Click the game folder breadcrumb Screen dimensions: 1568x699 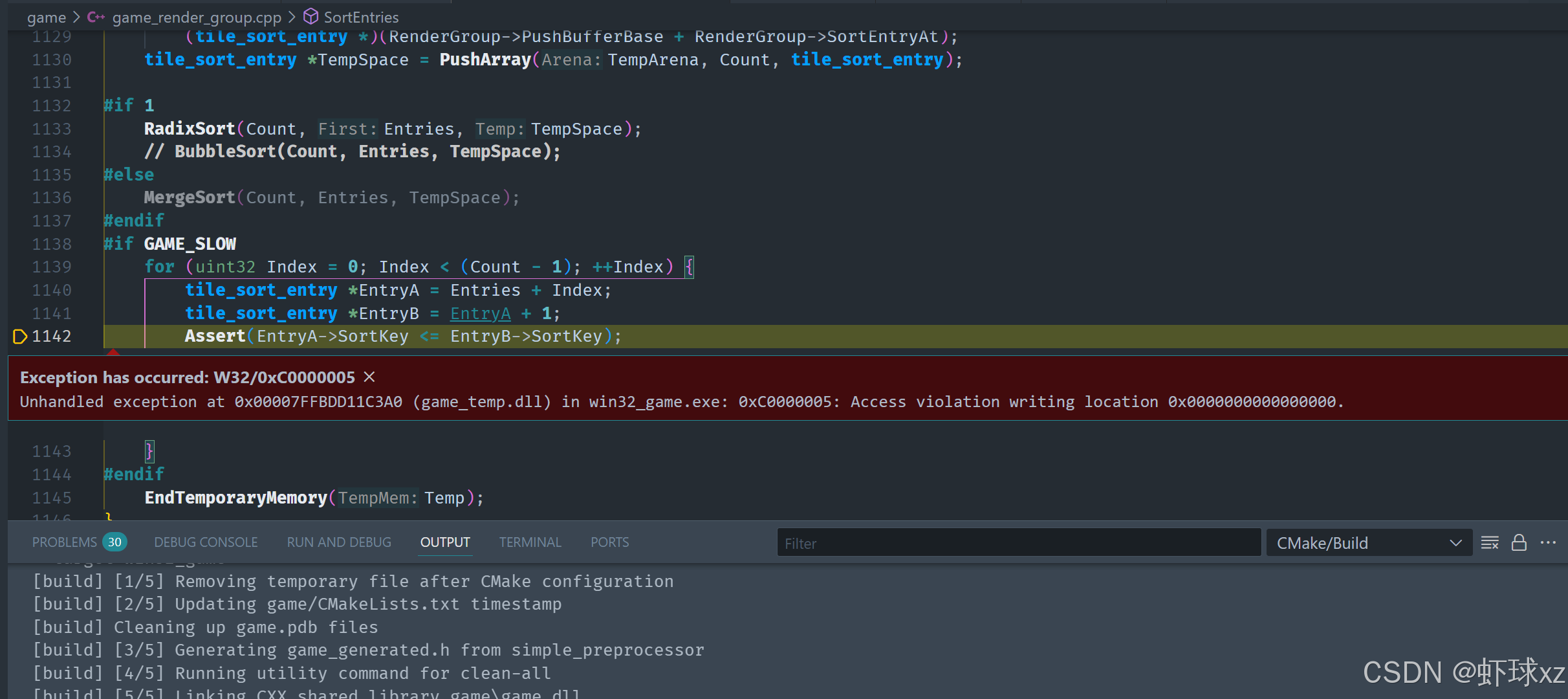pyautogui.click(x=46, y=17)
